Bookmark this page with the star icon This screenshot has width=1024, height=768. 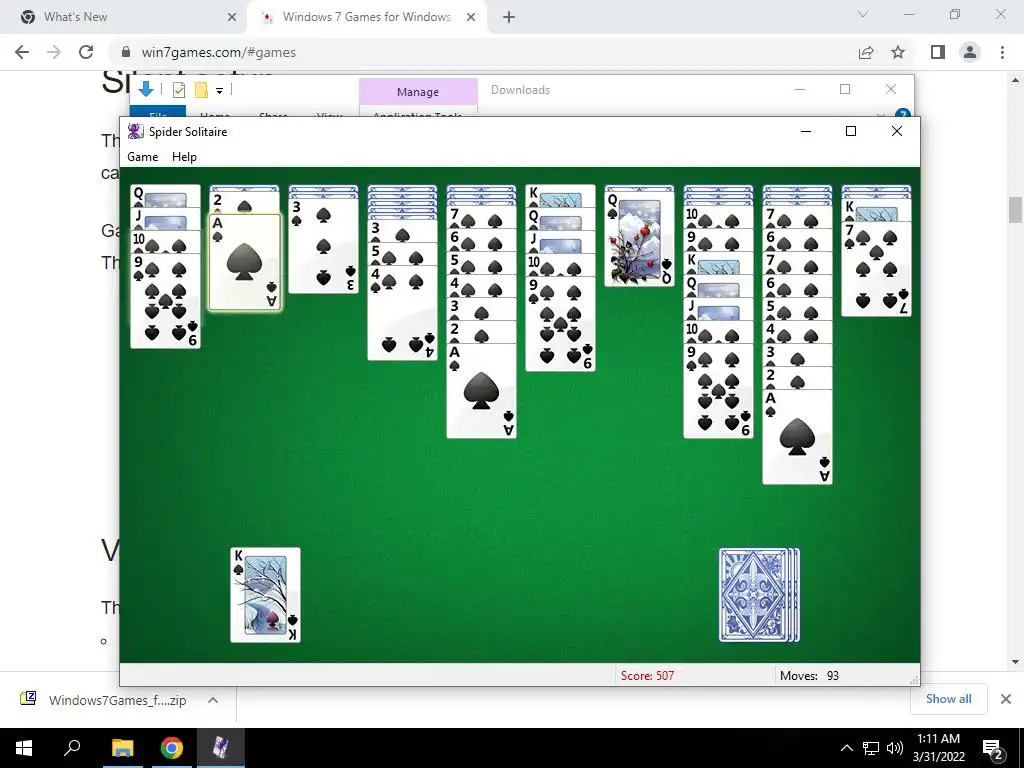point(898,52)
